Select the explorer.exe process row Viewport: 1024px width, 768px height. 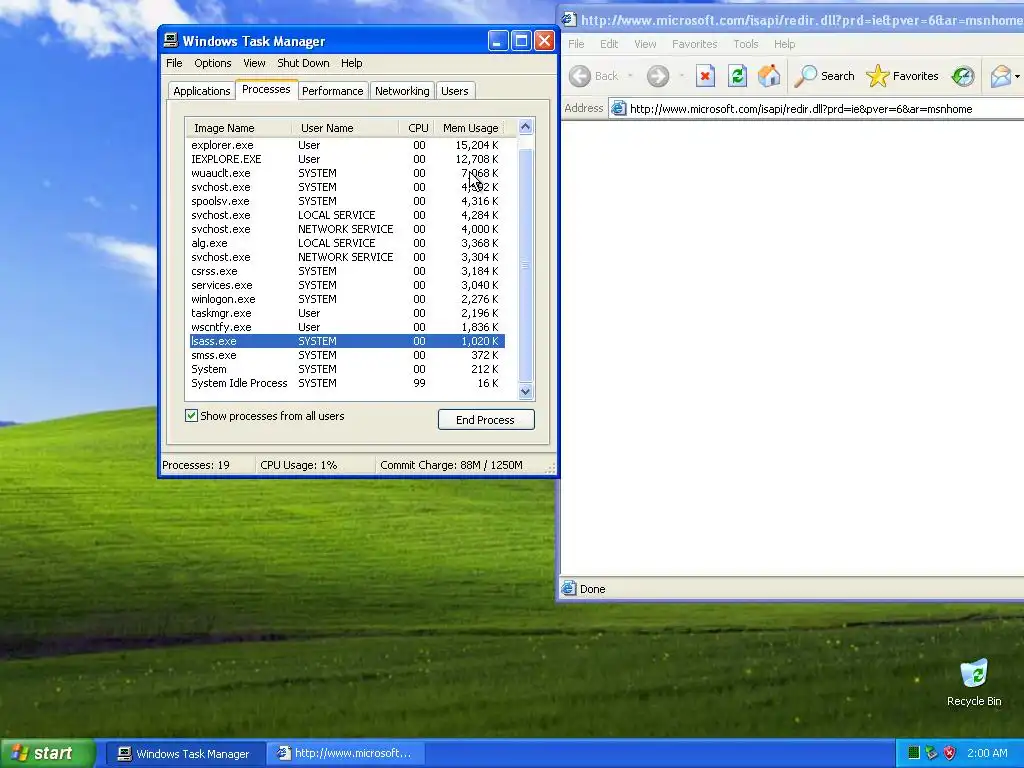347,145
